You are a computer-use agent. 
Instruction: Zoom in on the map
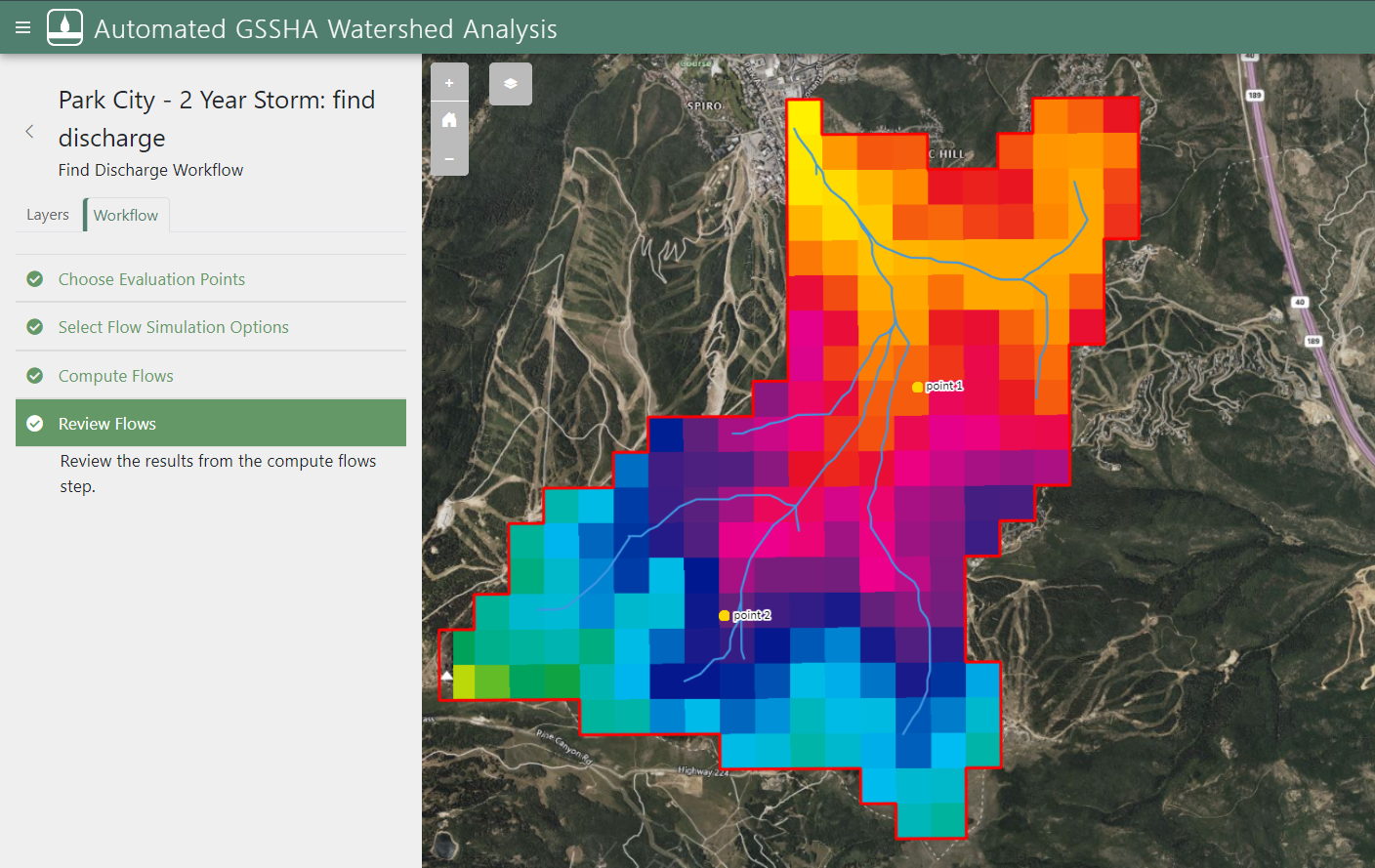(449, 82)
